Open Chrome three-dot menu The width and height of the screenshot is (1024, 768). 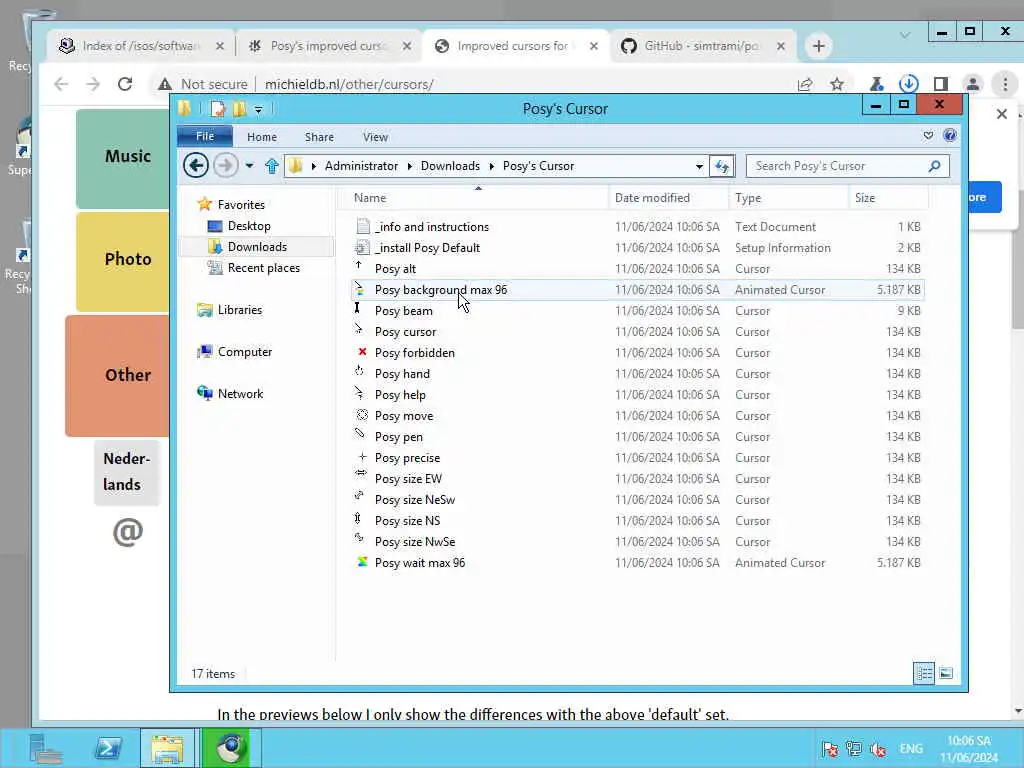(x=1005, y=84)
